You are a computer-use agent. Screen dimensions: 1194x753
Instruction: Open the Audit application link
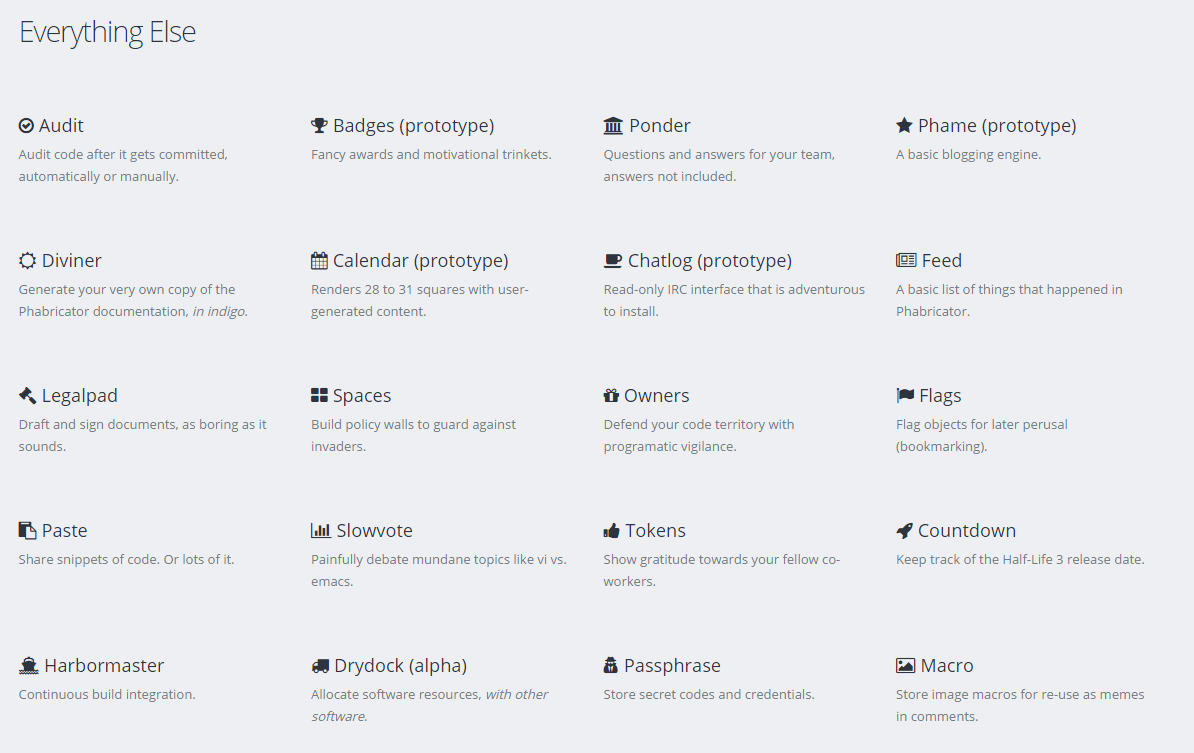(61, 126)
